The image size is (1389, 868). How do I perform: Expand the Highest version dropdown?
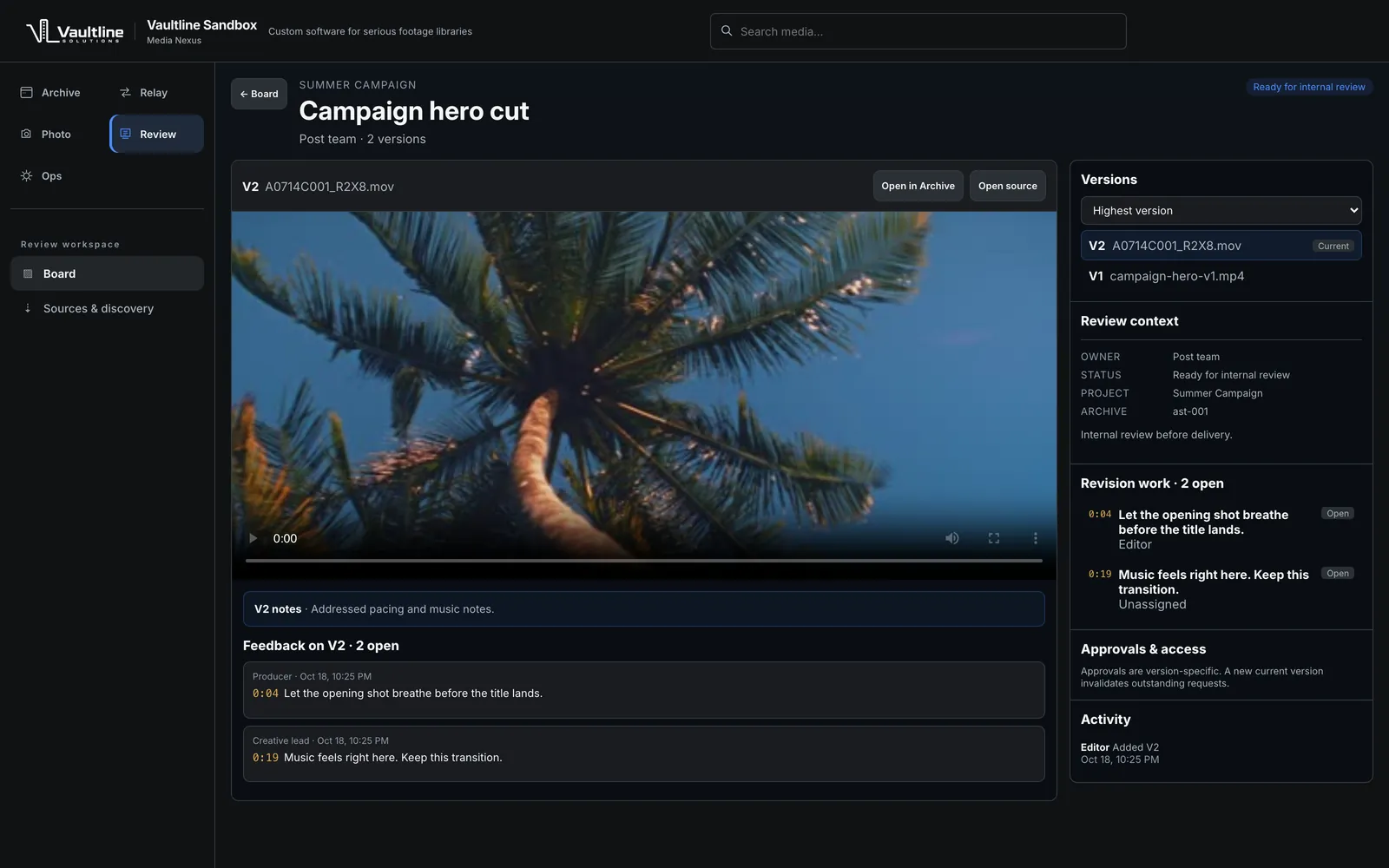pyautogui.click(x=1221, y=211)
